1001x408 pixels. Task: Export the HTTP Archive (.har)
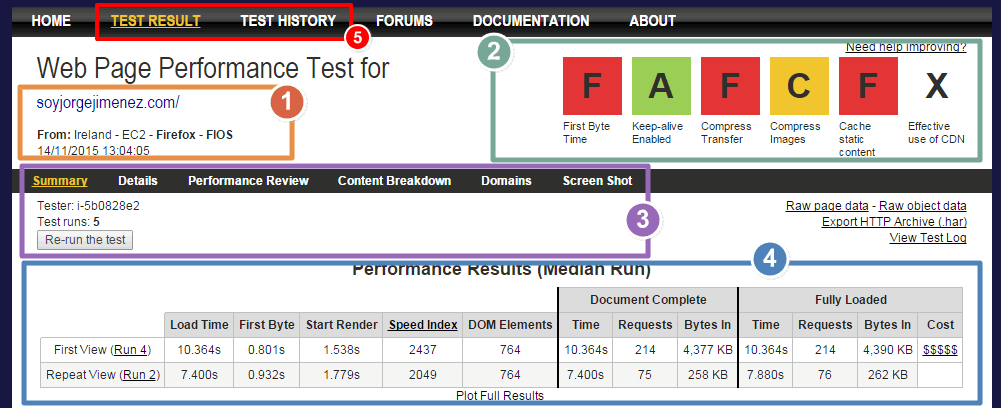894,222
